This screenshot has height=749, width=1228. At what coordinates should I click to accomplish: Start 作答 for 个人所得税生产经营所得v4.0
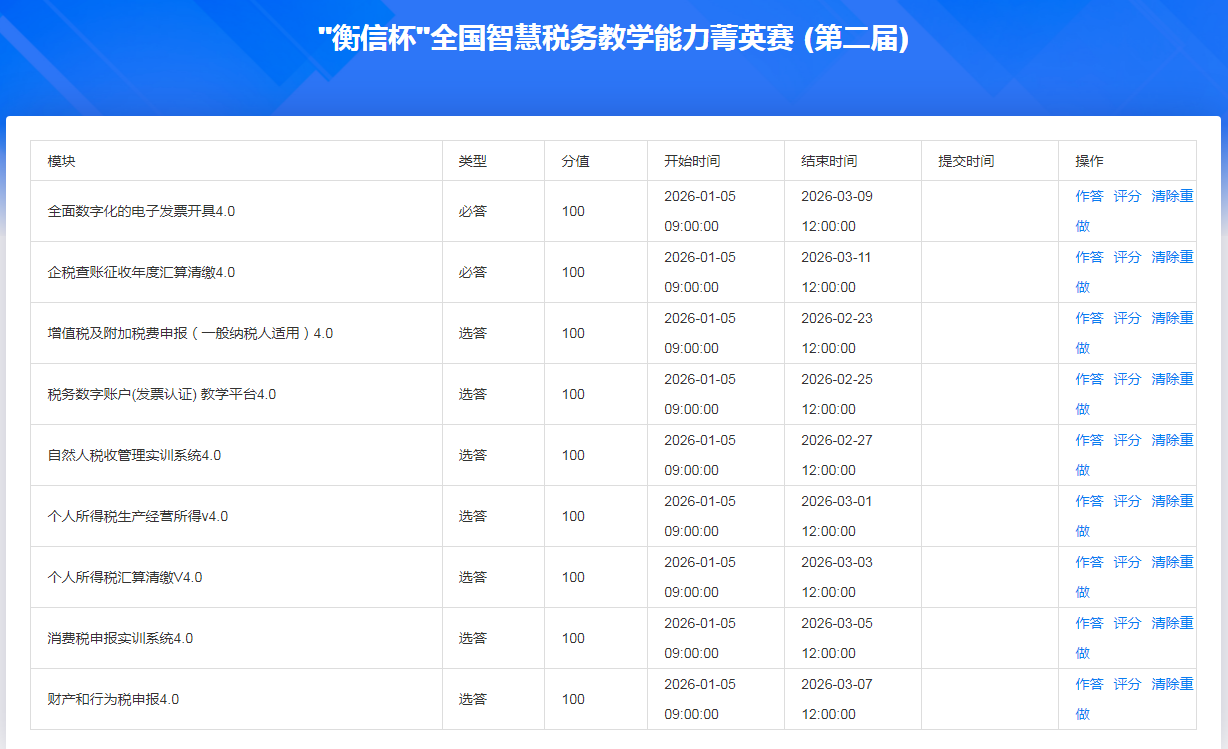coord(1089,501)
